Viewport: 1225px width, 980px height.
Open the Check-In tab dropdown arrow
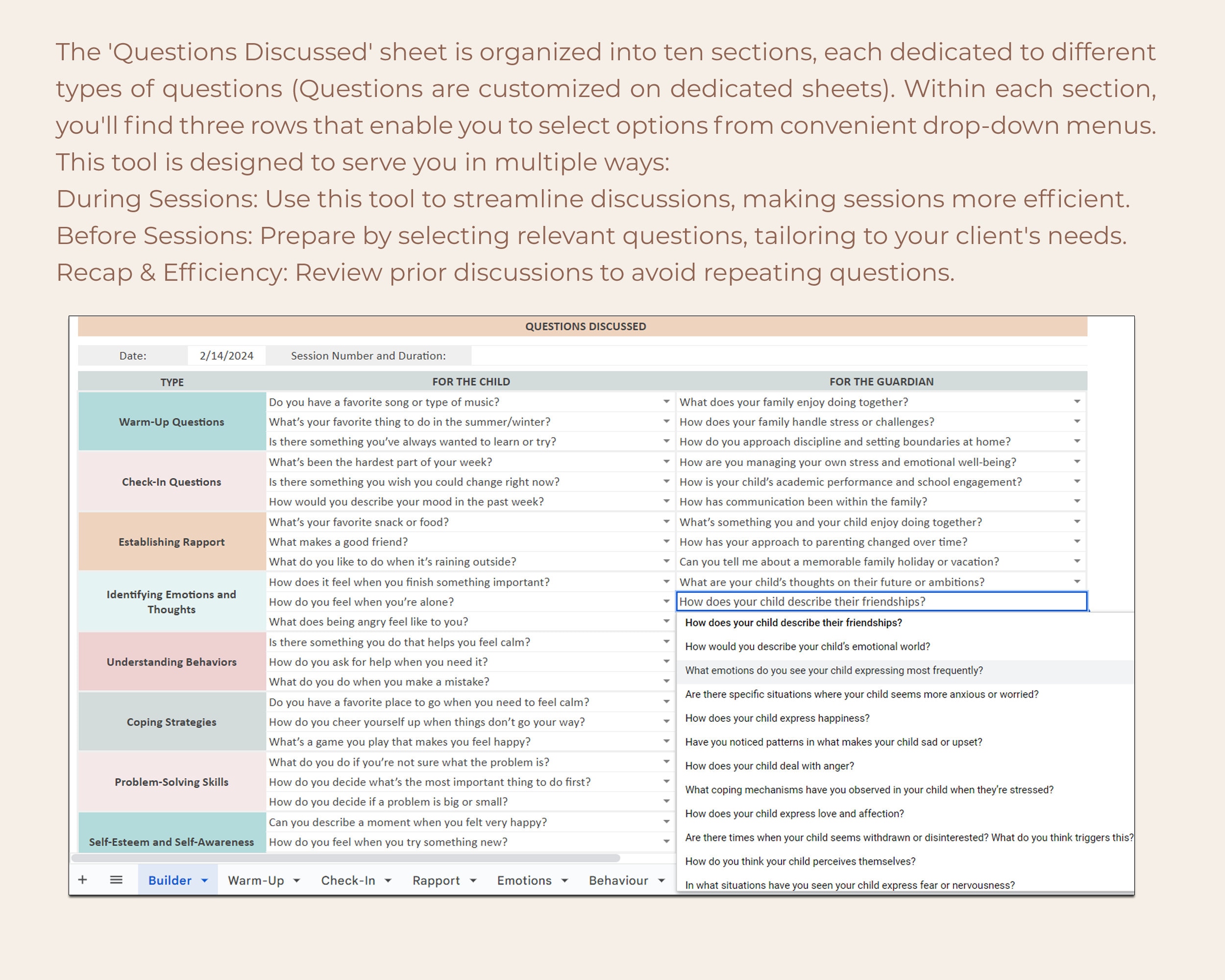point(388,881)
